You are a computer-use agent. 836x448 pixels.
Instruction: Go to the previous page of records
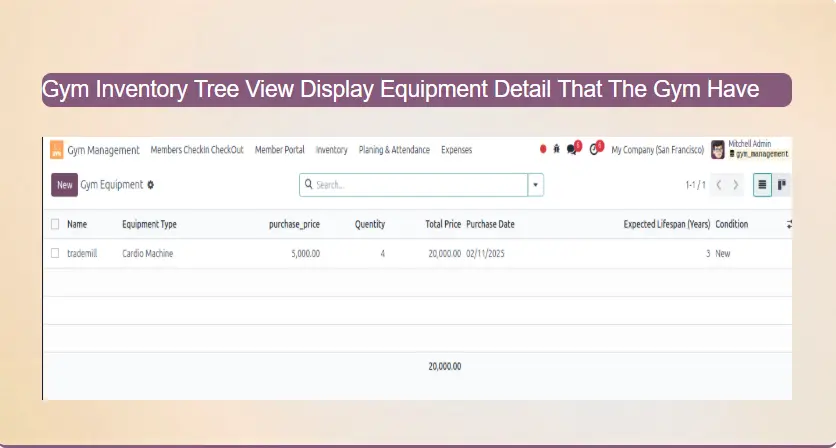click(x=719, y=185)
